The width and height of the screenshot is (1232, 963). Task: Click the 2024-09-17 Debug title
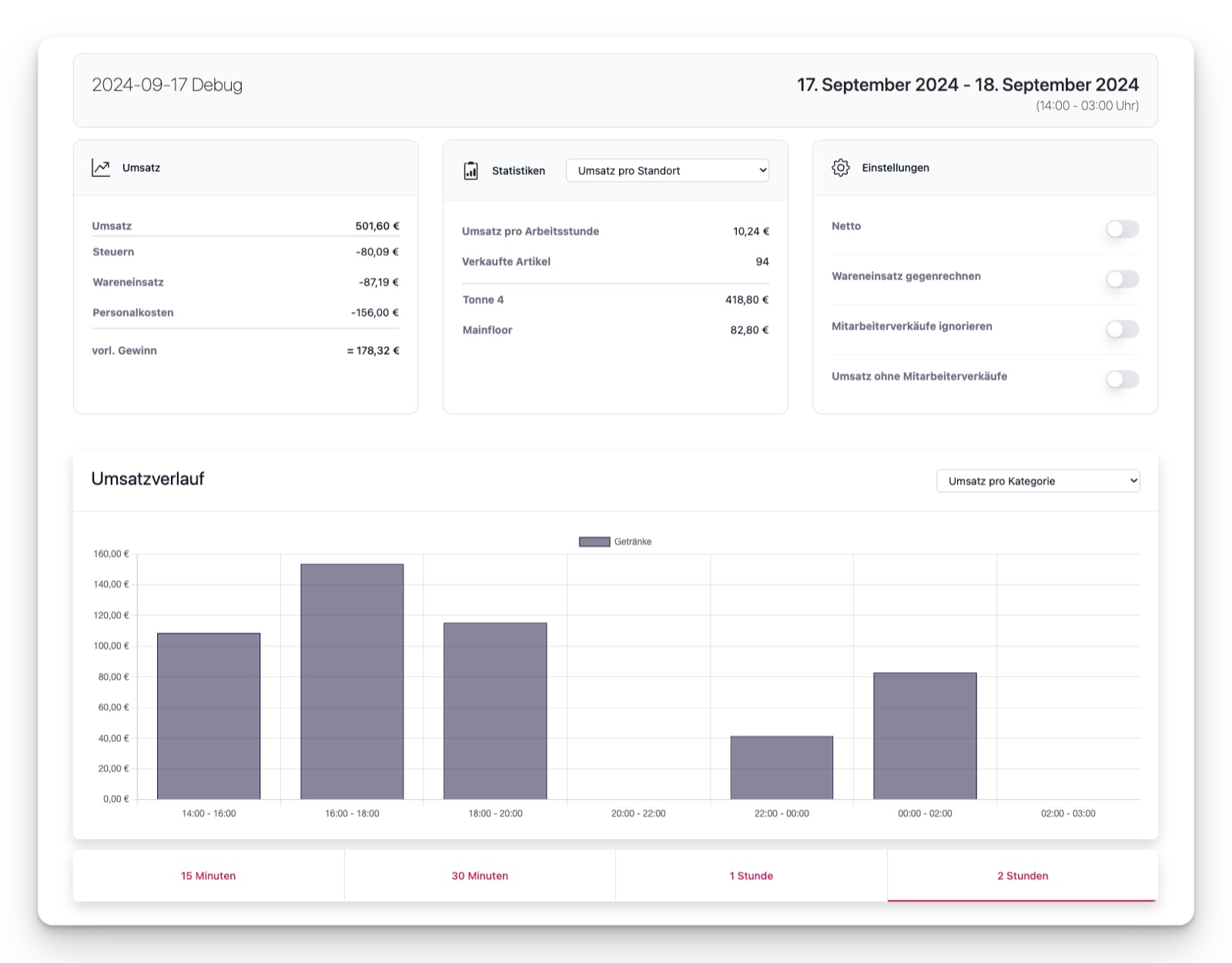pos(167,85)
